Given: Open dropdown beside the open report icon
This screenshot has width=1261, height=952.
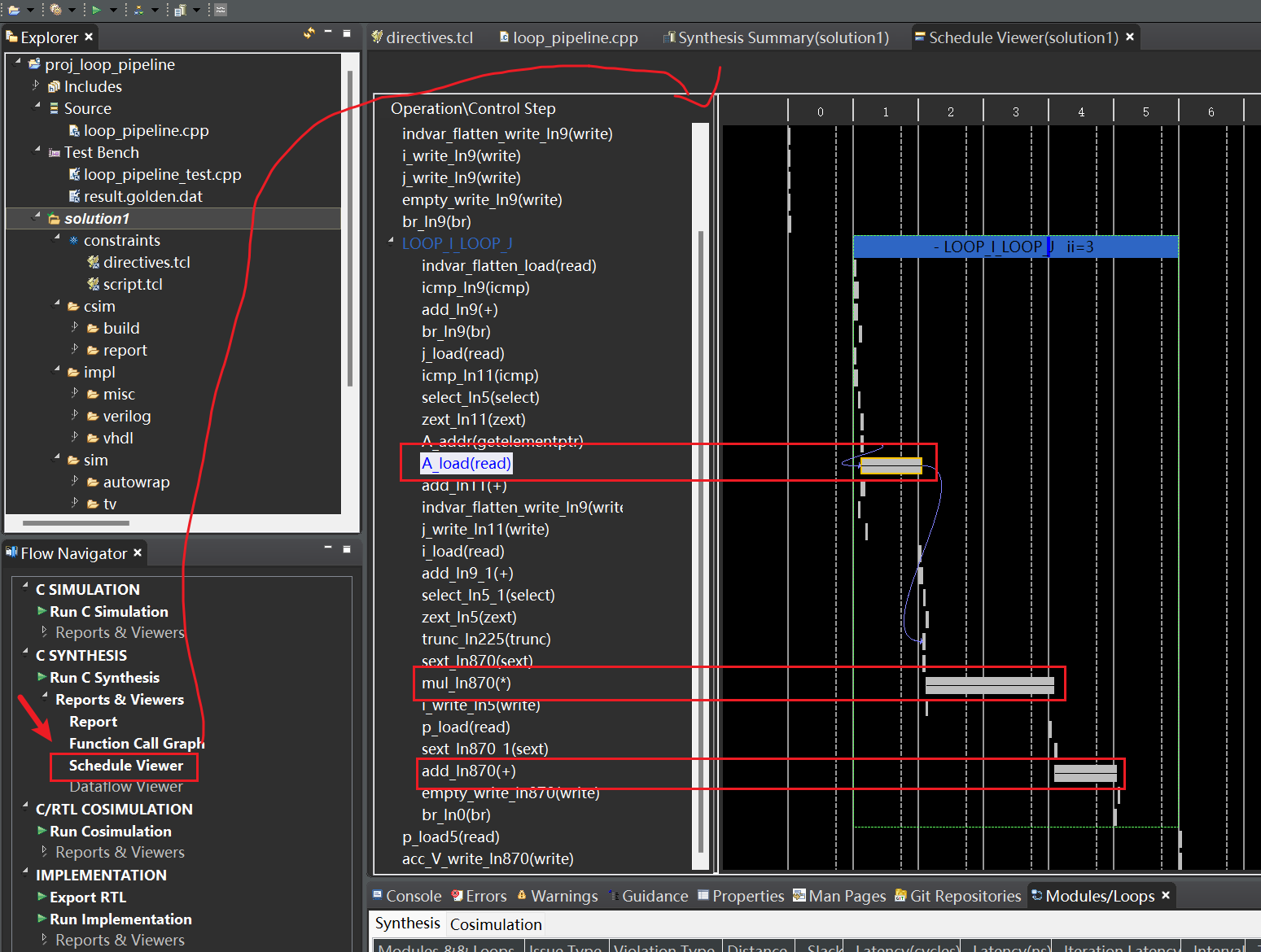Looking at the screenshot, I should [196, 11].
